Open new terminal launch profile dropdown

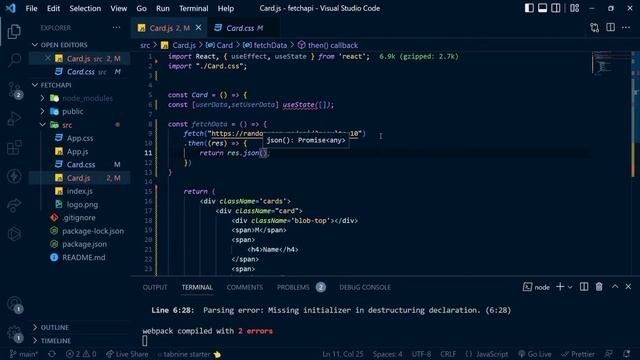pyautogui.click(x=570, y=287)
